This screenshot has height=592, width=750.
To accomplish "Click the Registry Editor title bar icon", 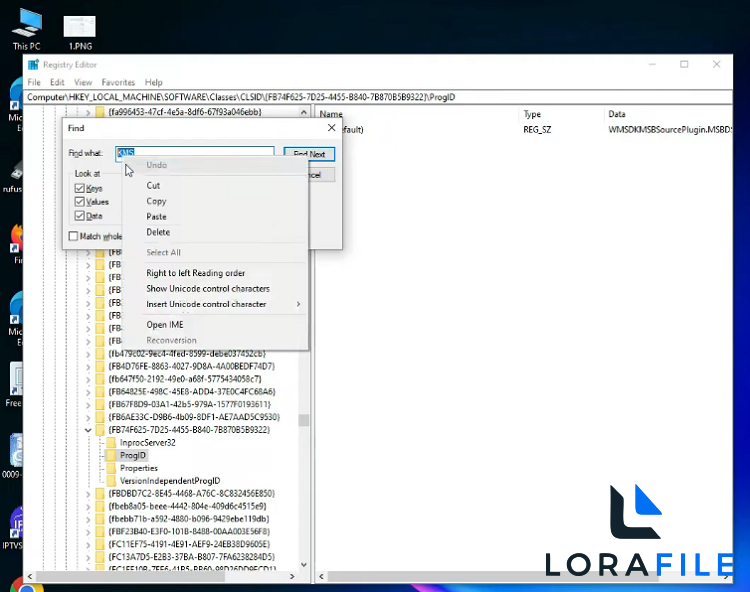I will click(x=33, y=65).
